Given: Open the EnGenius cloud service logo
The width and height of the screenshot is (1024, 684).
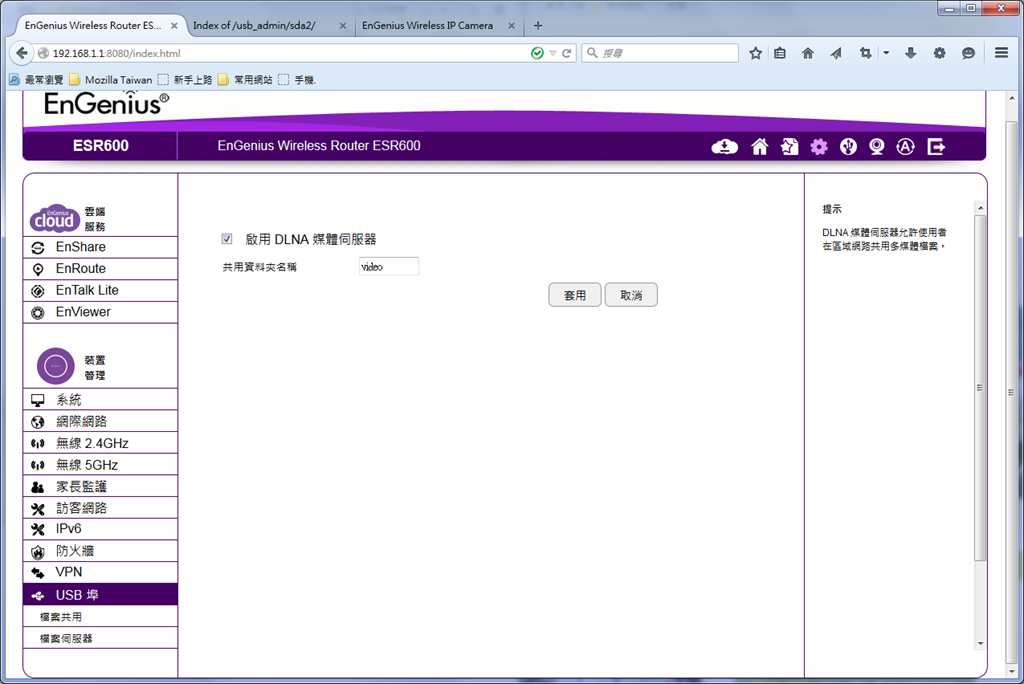Looking at the screenshot, I should coord(54,218).
